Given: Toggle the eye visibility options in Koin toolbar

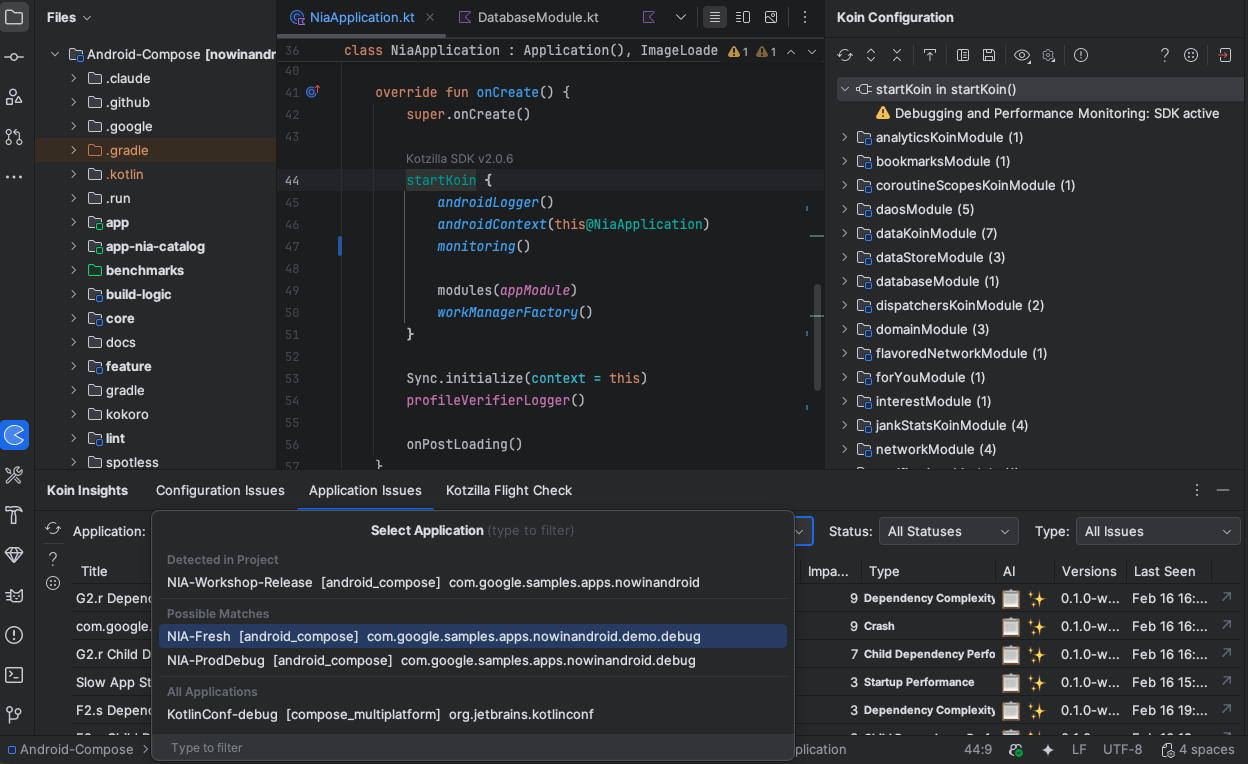Looking at the screenshot, I should coord(1021,56).
